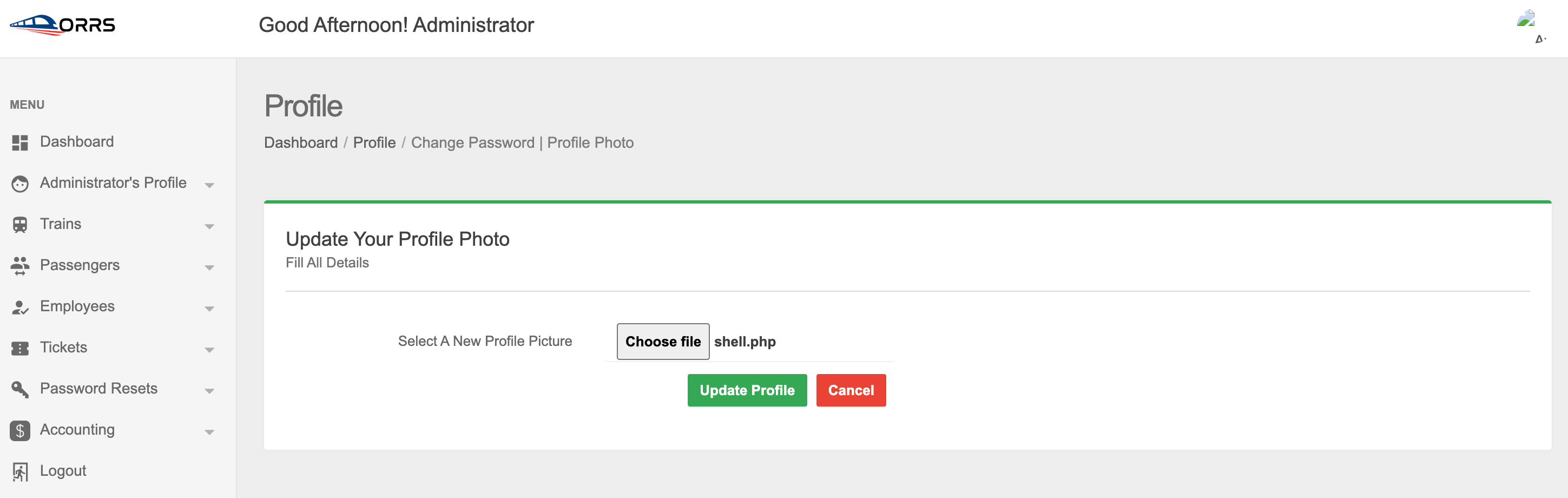Expand the Passengers submenu arrow
The width and height of the screenshot is (1568, 498).
[209, 268]
